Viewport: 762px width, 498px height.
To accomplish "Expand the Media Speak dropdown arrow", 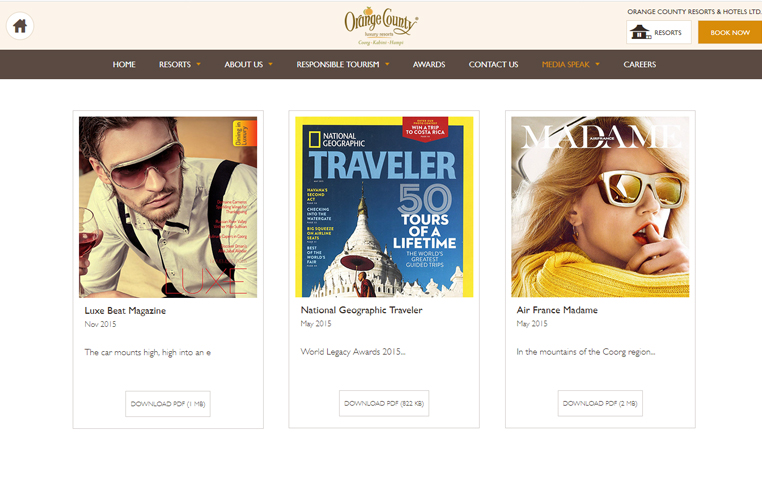I will tap(597, 64).
